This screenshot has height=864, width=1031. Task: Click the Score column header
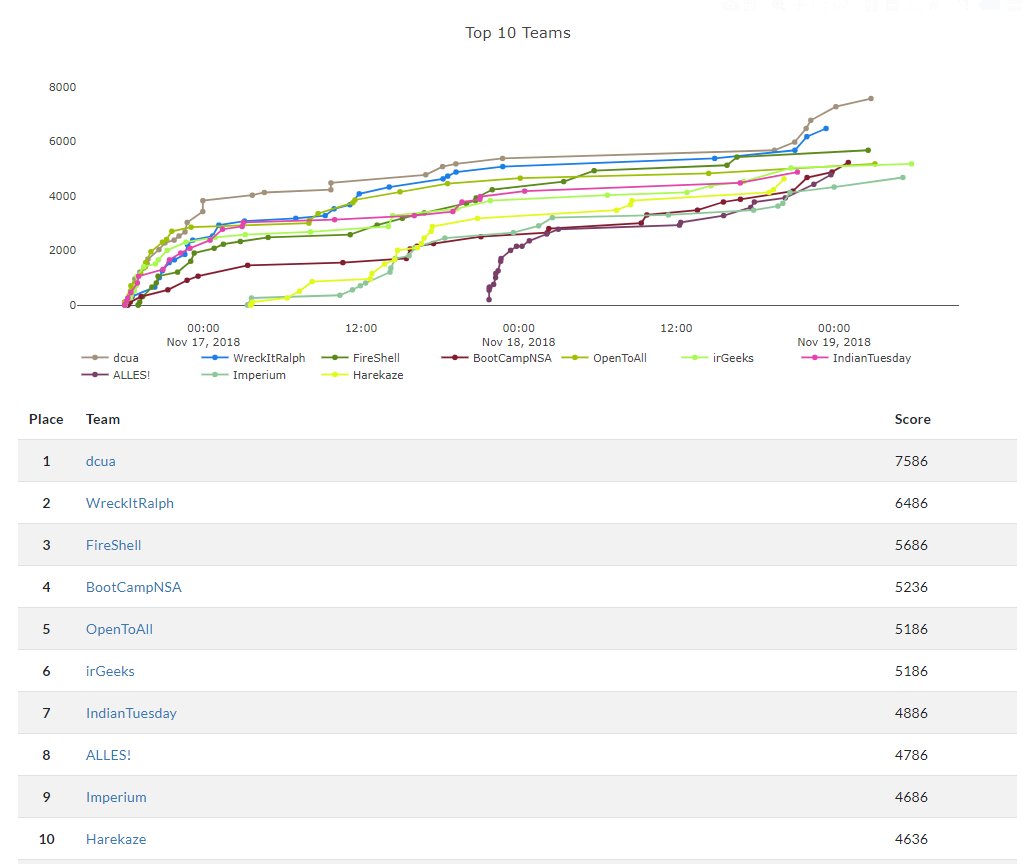(x=912, y=419)
